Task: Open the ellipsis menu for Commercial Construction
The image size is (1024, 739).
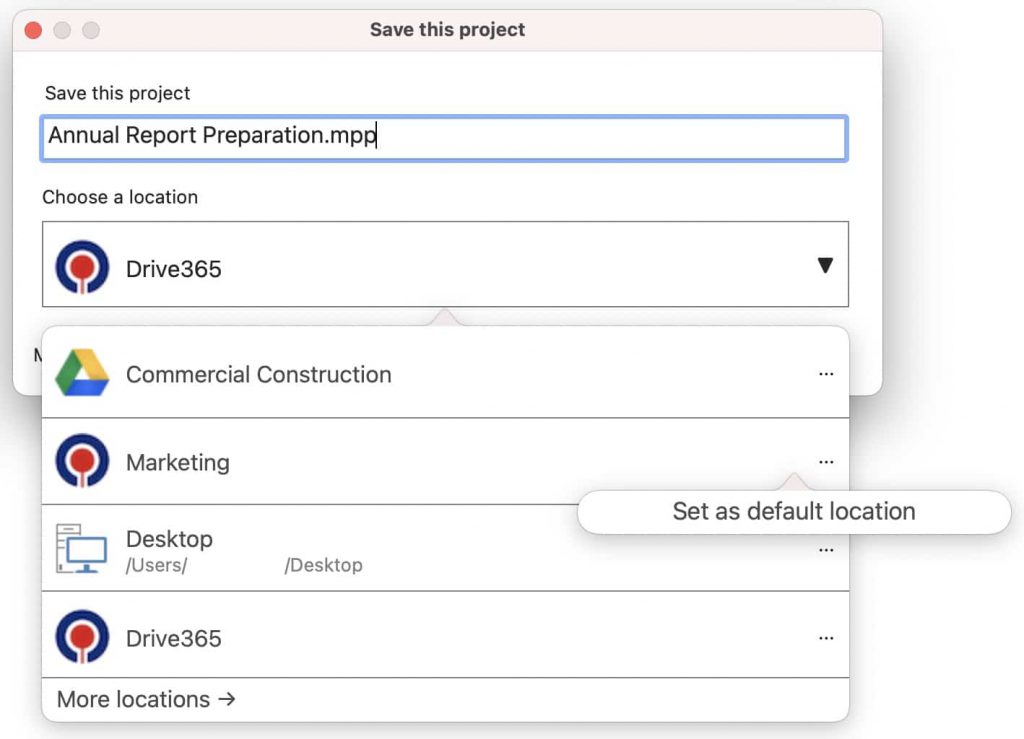Action: point(826,373)
